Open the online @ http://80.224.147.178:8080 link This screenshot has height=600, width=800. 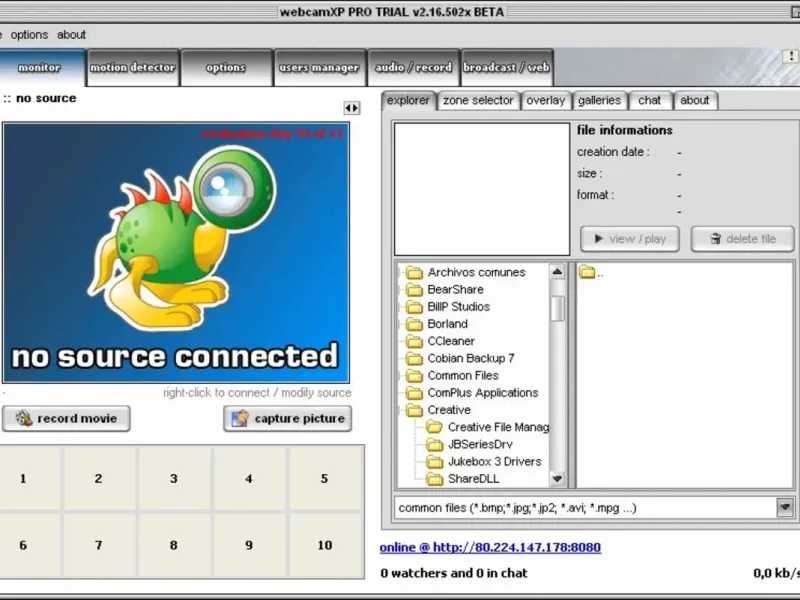tap(490, 547)
